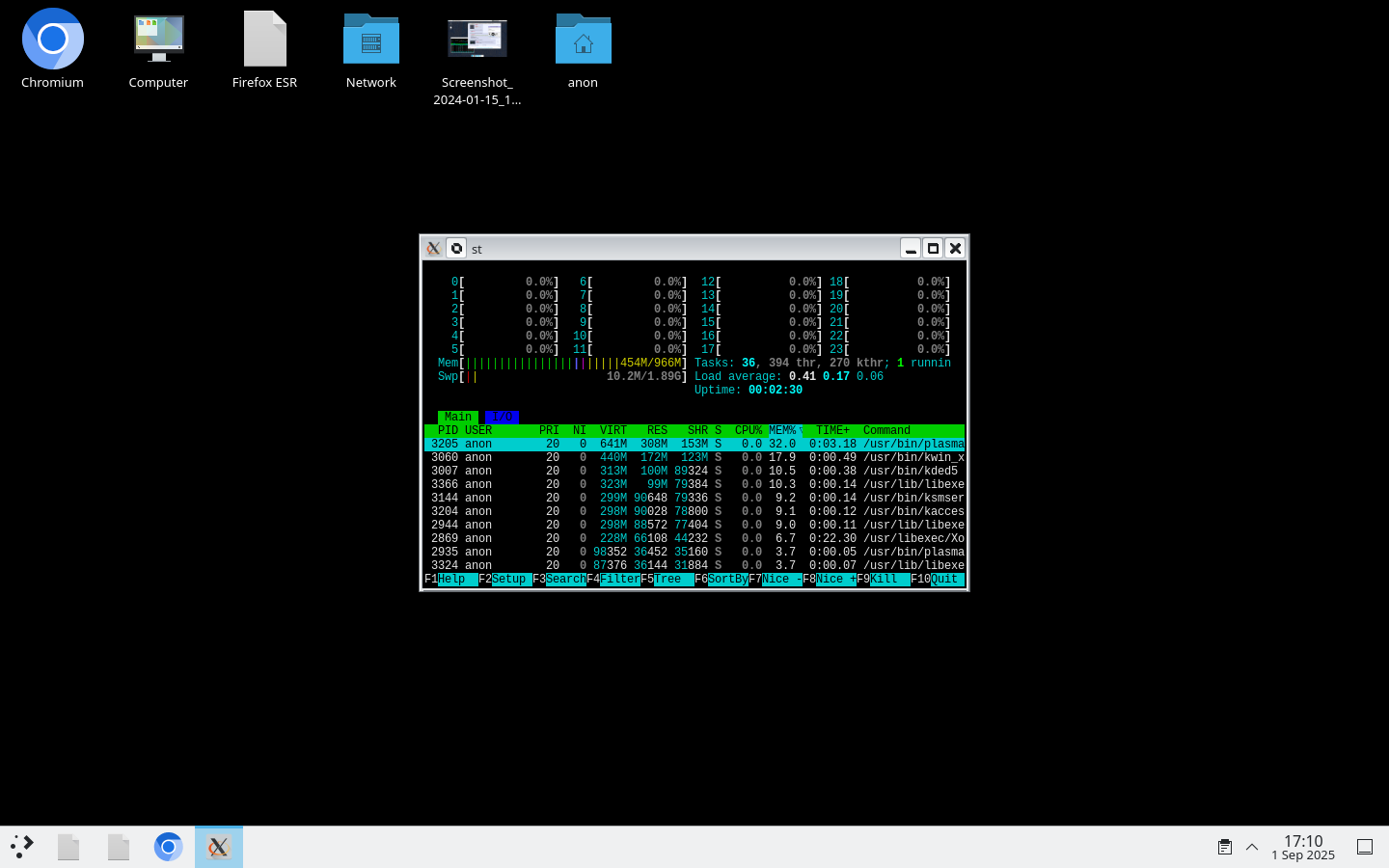The image size is (1389, 868).
Task: Click the st window title bar text
Action: tap(477, 249)
